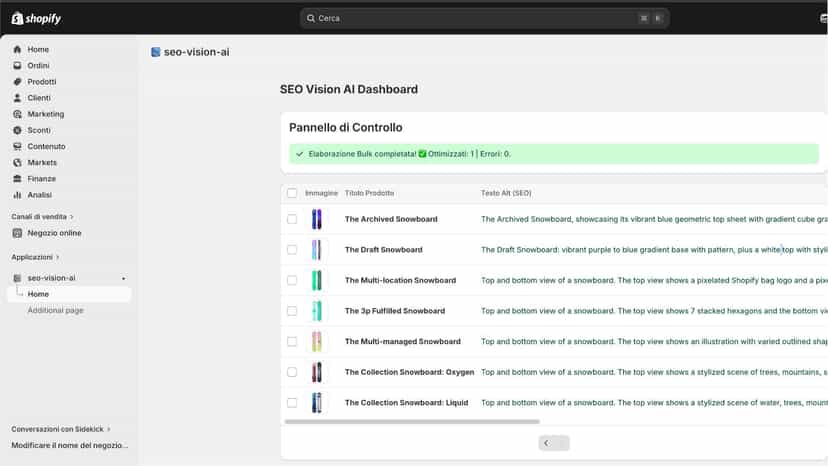This screenshot has width=828, height=466.
Task: Click the search magnifier icon
Action: 311,18
